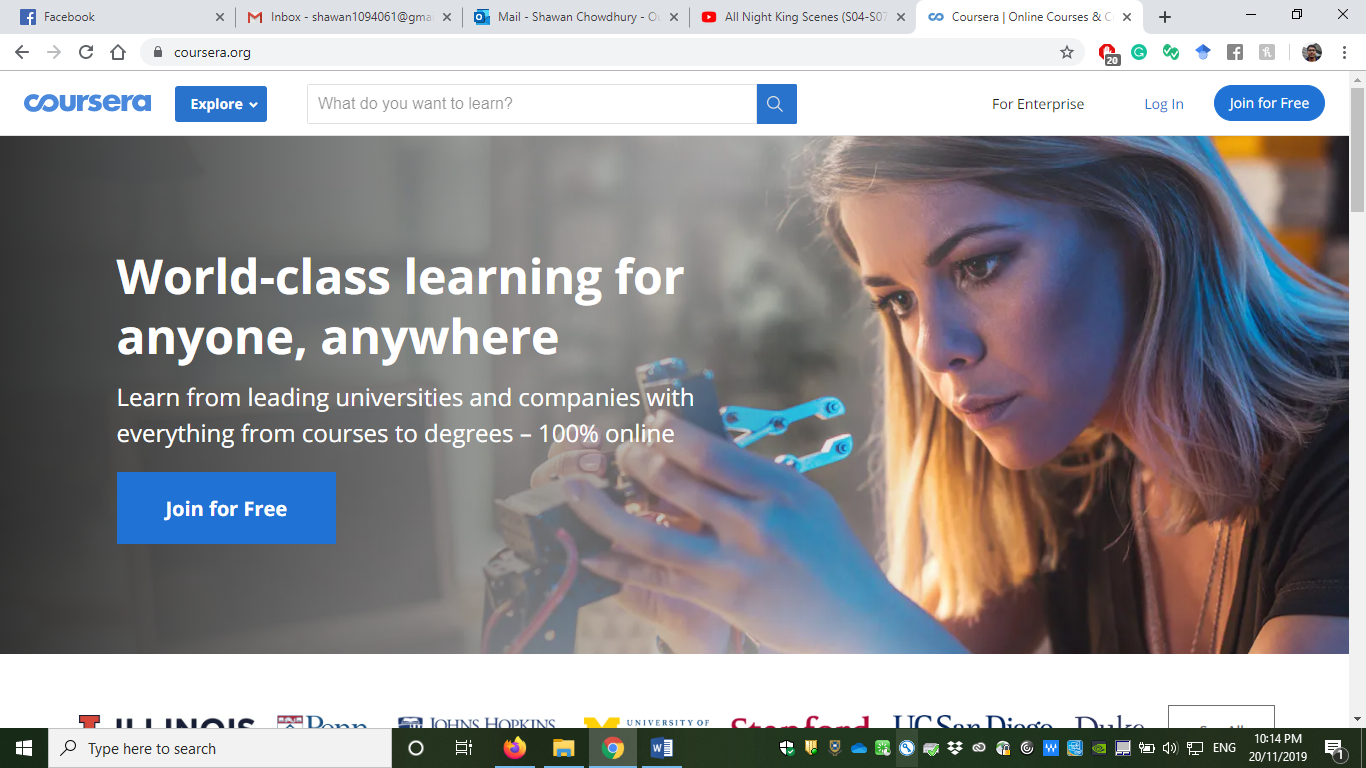This screenshot has width=1366, height=768.
Task: Open the Honey extension icon
Action: (x=1267, y=52)
